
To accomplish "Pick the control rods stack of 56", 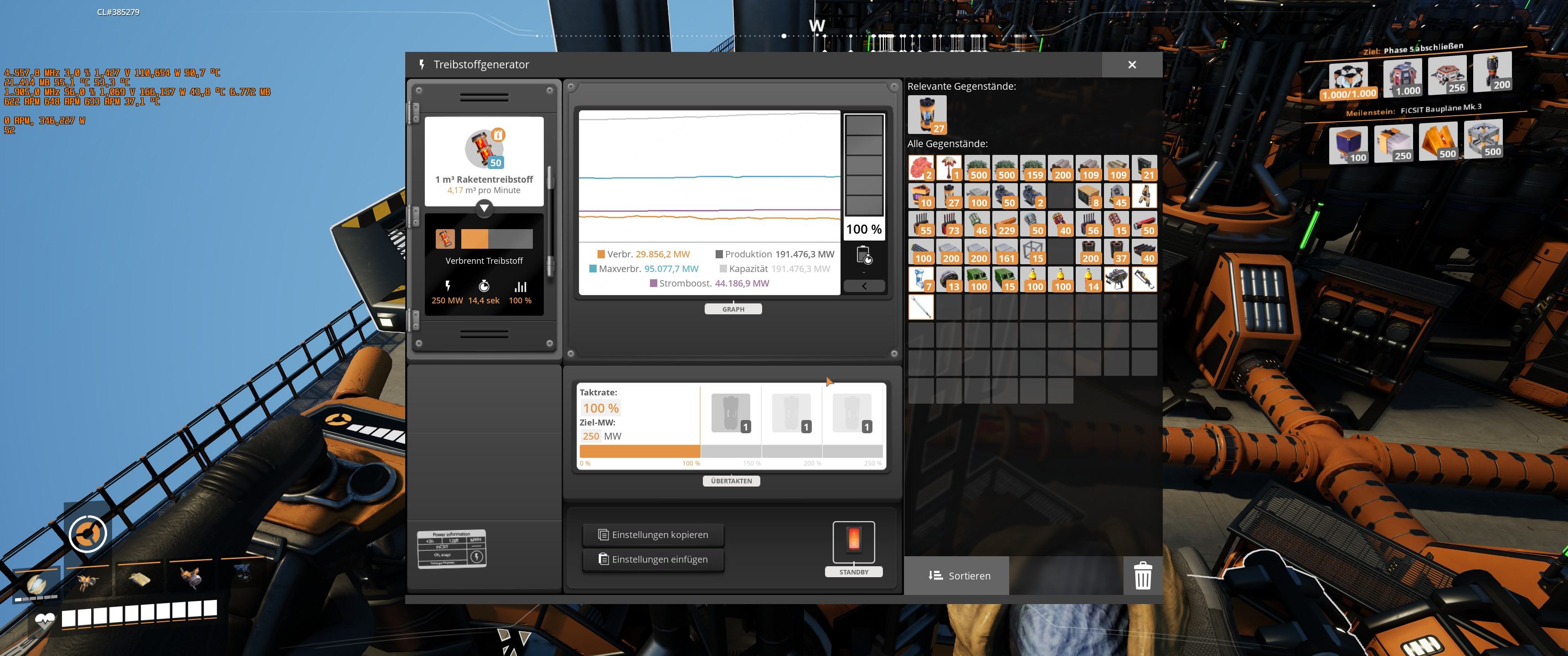I will click(x=1088, y=224).
